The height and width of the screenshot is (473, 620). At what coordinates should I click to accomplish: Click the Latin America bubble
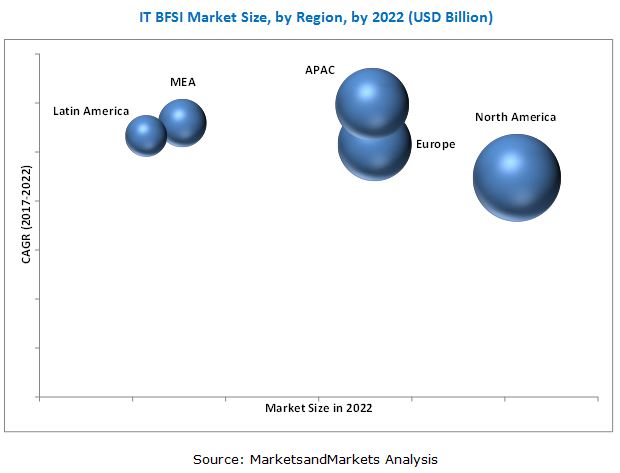[146, 135]
